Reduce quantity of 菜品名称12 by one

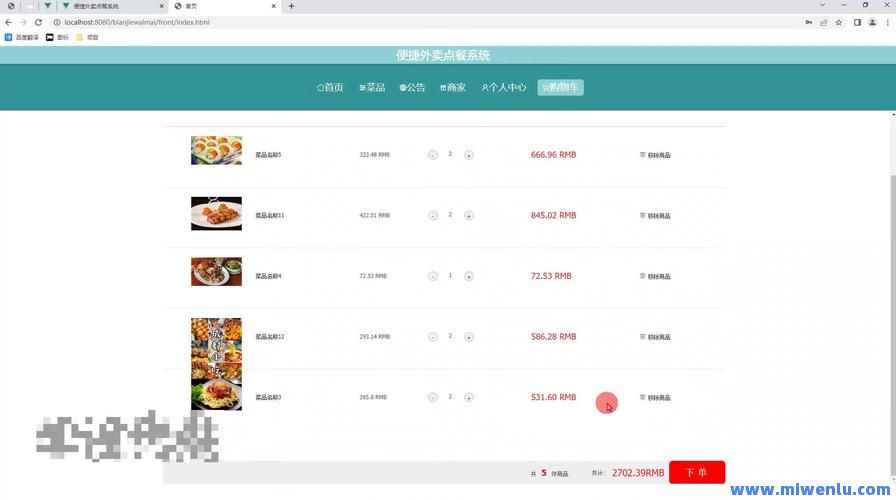tap(432, 337)
